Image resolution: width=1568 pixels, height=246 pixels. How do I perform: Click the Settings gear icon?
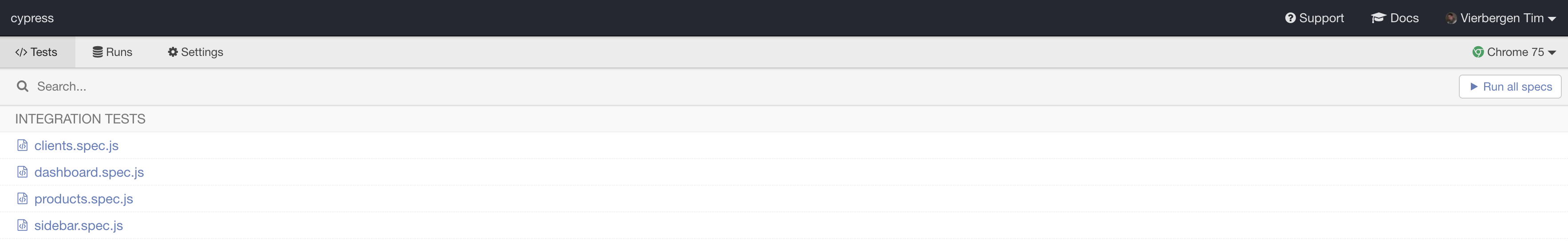click(173, 52)
